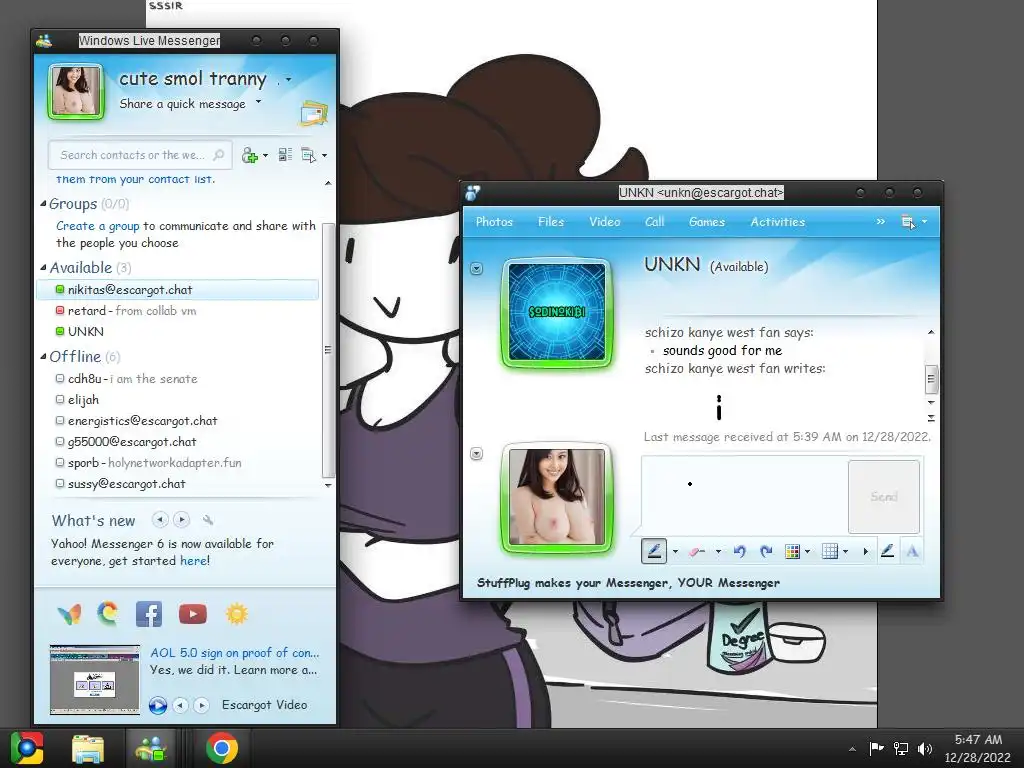This screenshot has width=1024, height=768.
Task: Open the Photos tab in chat window
Action: tap(494, 222)
